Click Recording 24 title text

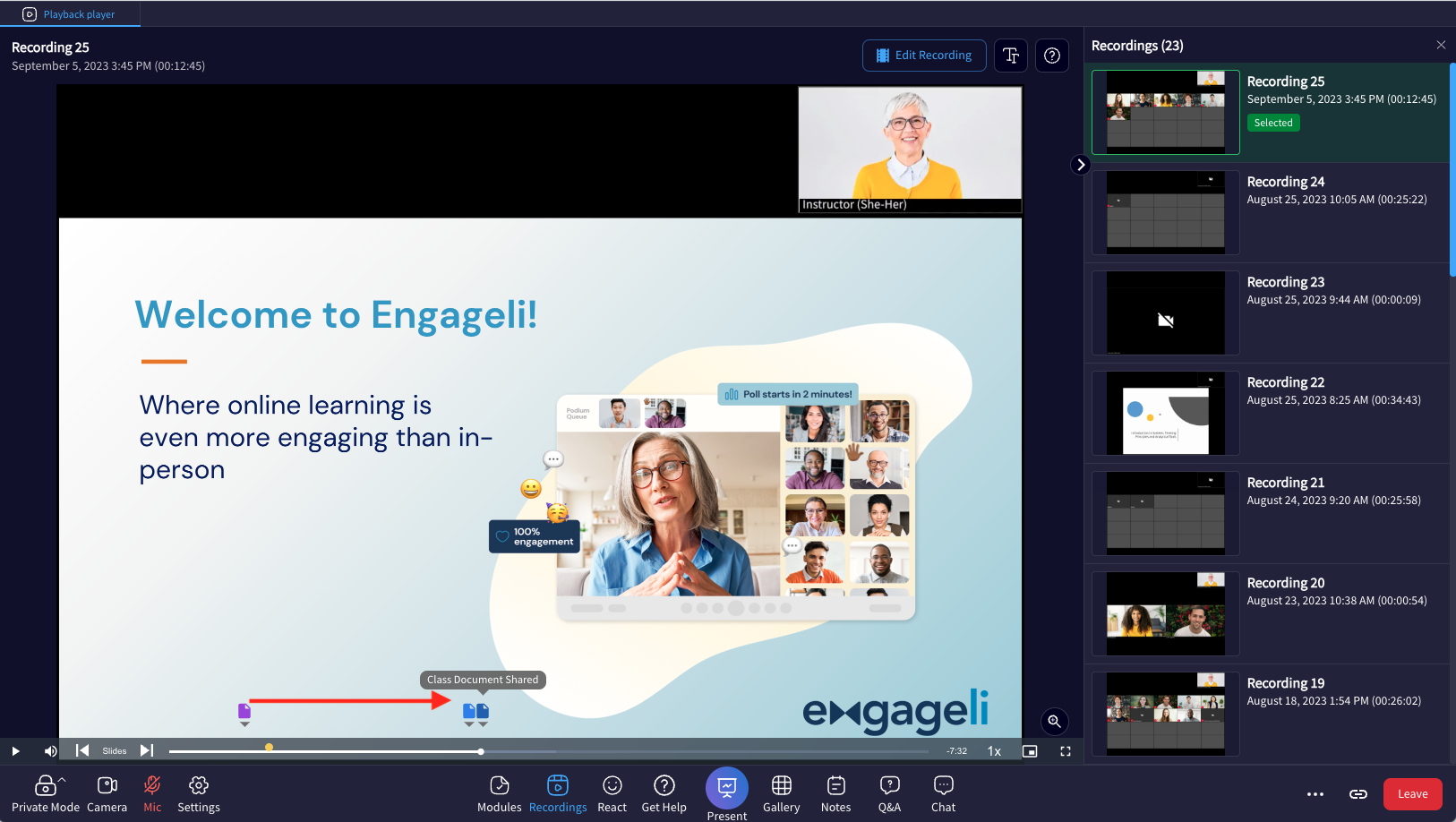pos(1286,182)
